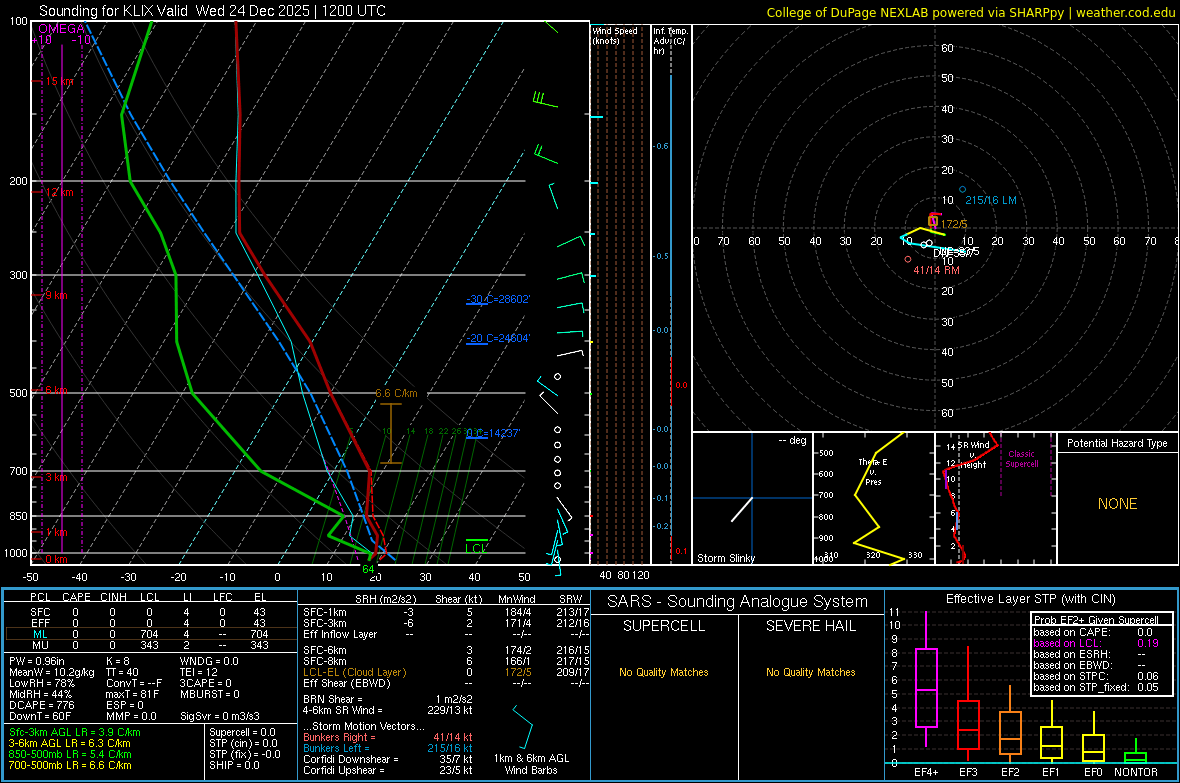Image resolution: width=1180 pixels, height=783 pixels.
Task: Select the EFF parcel row label
Action: pyautogui.click(x=40, y=623)
